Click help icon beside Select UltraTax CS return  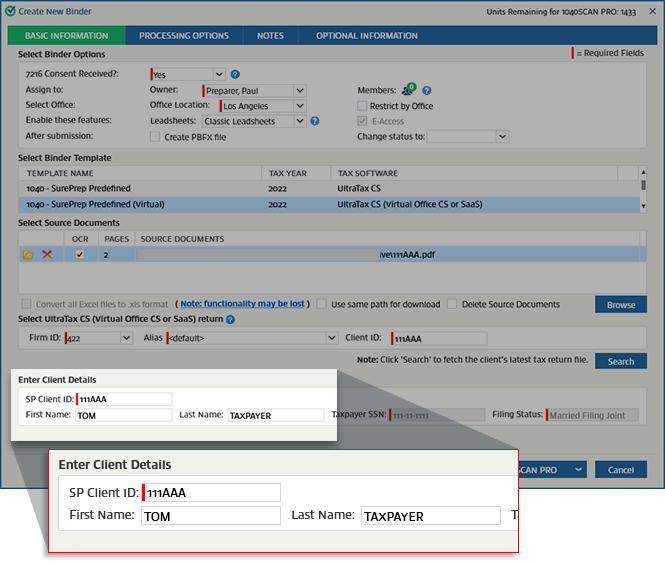(x=231, y=319)
